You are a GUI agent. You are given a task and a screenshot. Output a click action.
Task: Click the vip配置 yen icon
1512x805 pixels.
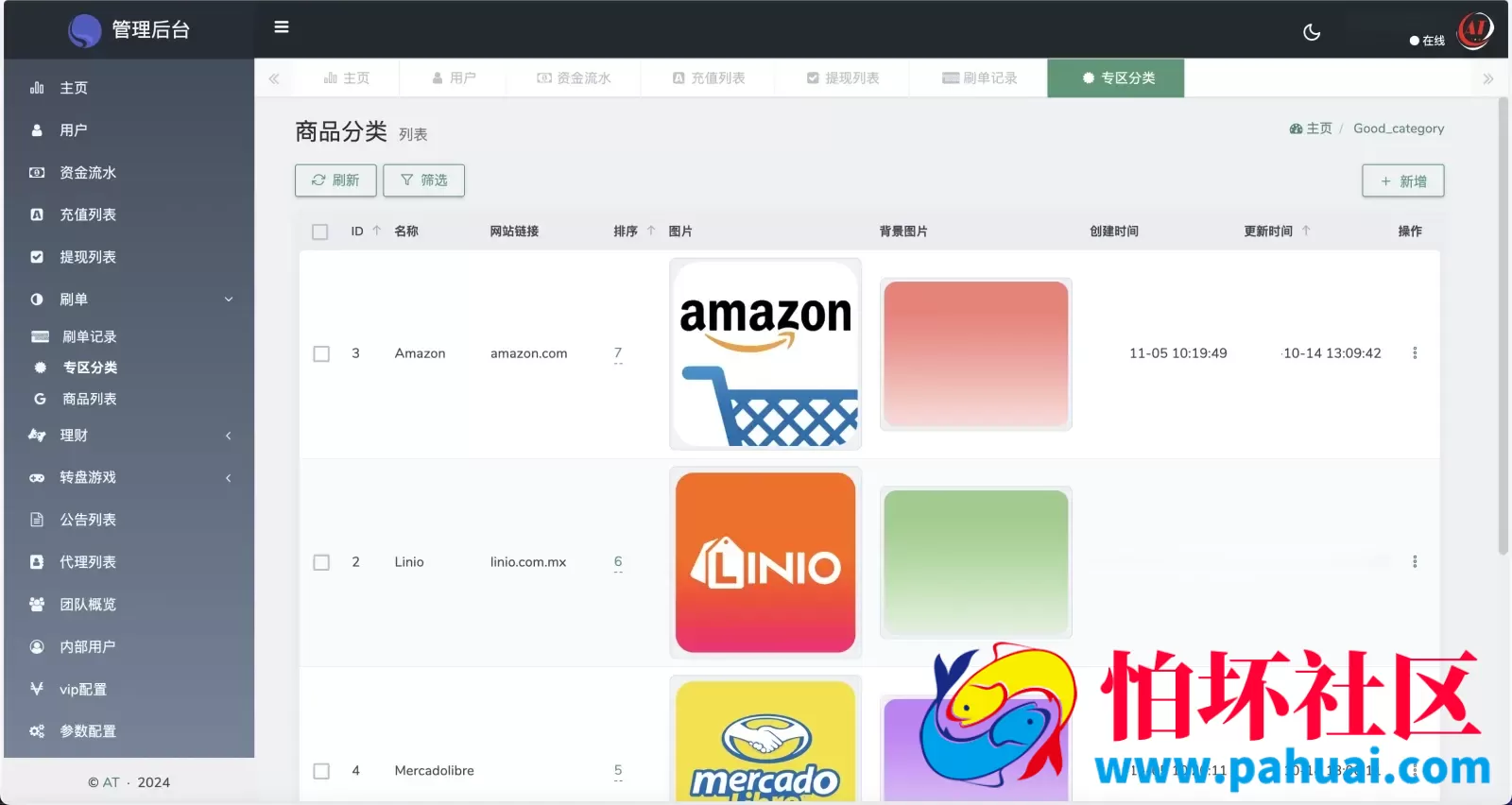coord(37,689)
